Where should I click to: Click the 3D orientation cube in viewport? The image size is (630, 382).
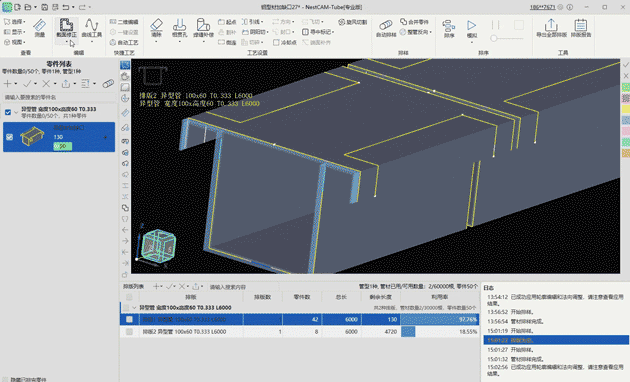click(158, 245)
